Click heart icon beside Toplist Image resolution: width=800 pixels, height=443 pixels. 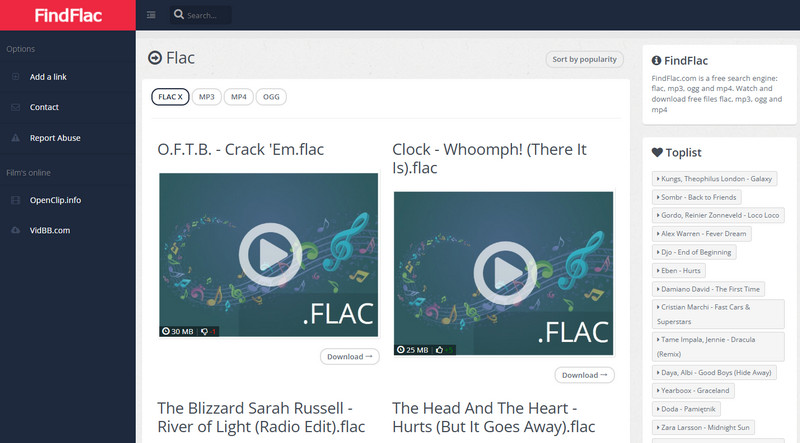pyautogui.click(x=657, y=152)
